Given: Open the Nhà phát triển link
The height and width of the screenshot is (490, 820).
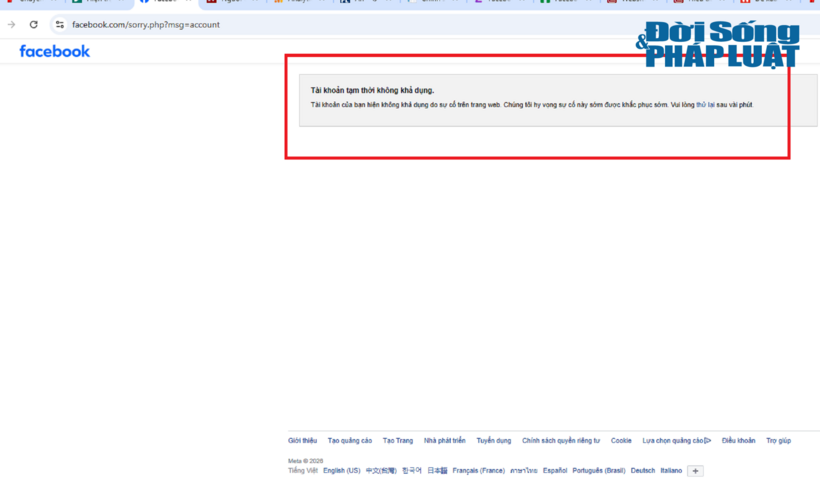Looking at the screenshot, I should tap(445, 441).
